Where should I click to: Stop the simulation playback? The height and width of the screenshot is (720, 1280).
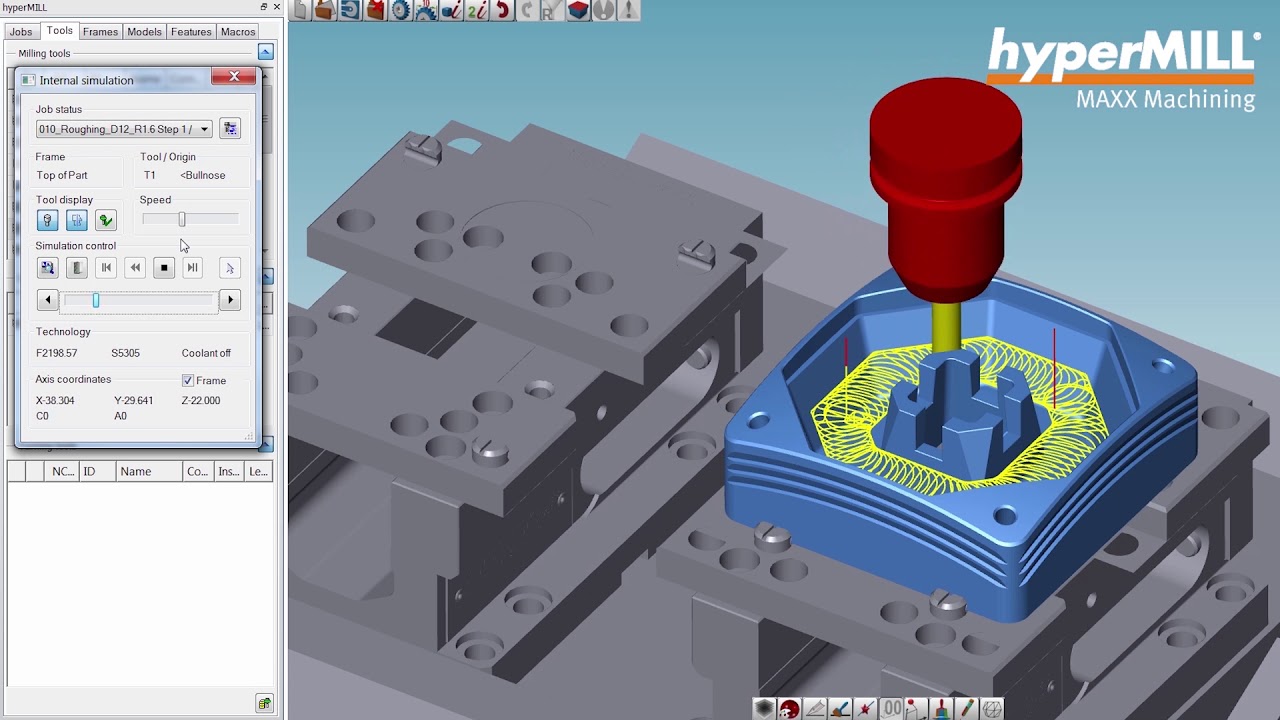[164, 268]
